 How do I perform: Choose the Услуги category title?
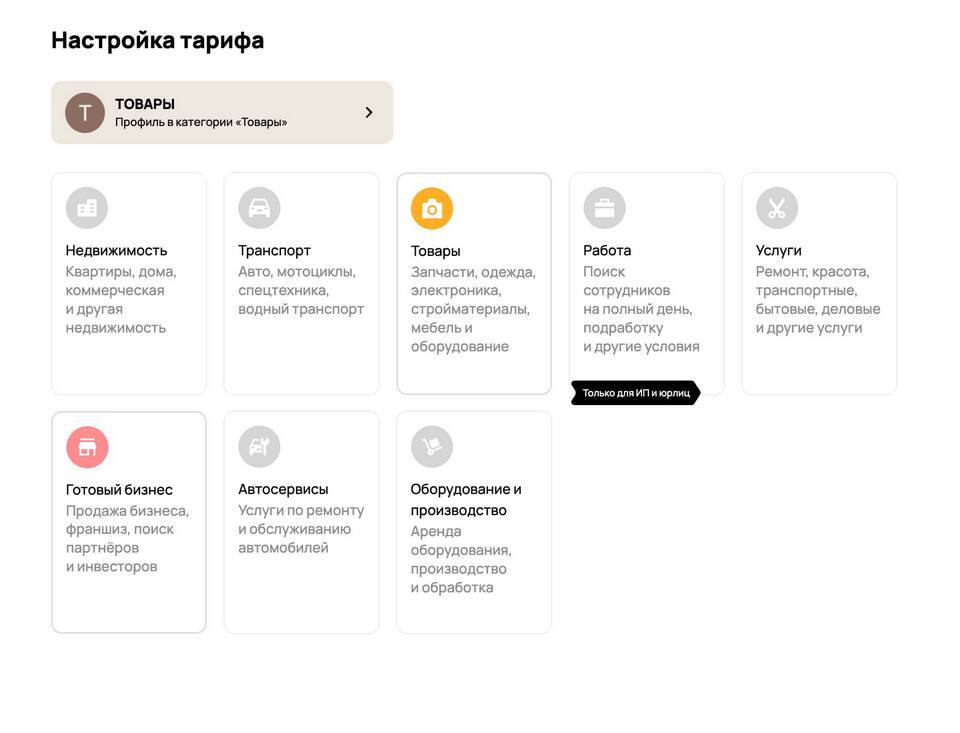(779, 250)
